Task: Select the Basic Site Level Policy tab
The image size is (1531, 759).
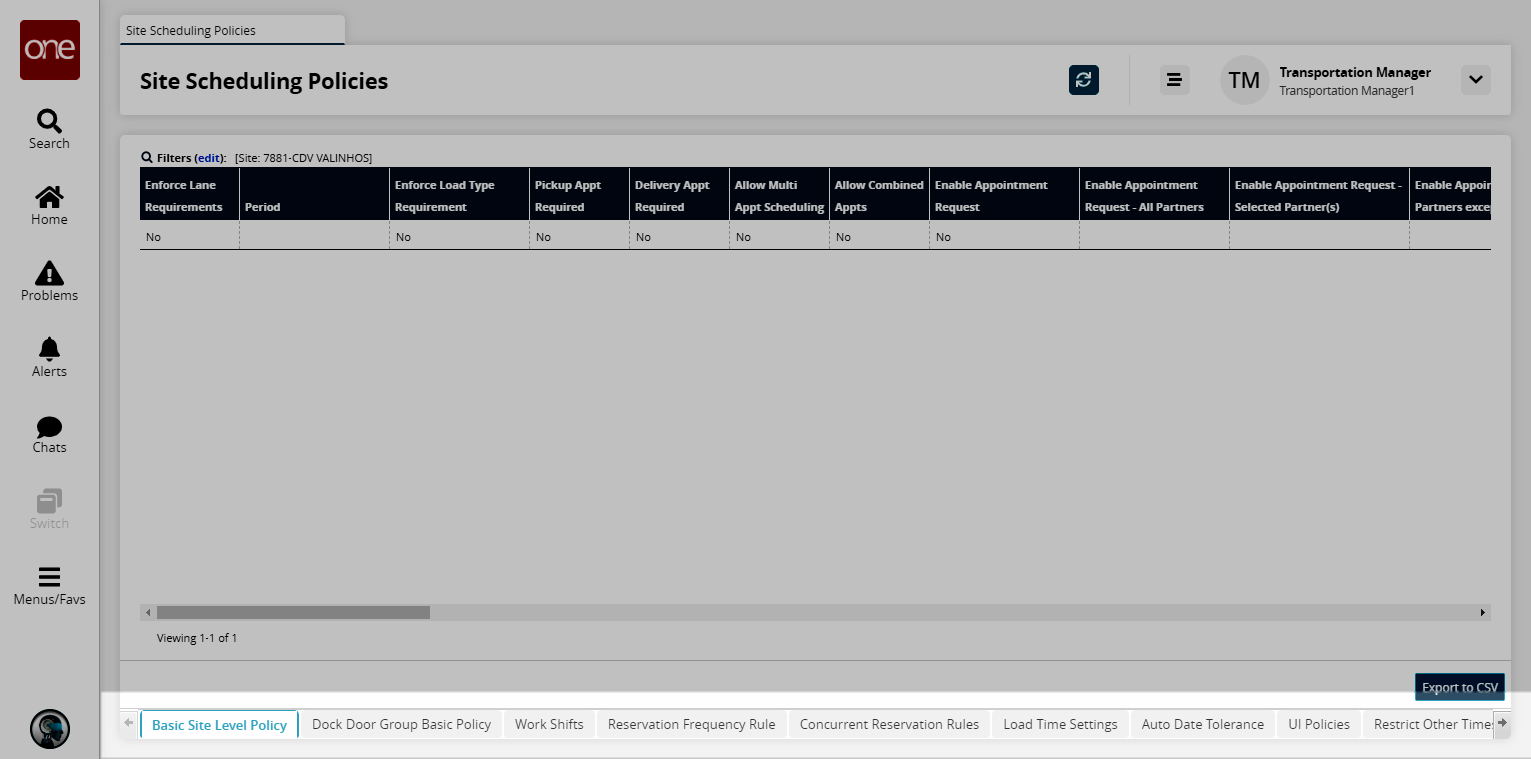Action: (219, 725)
